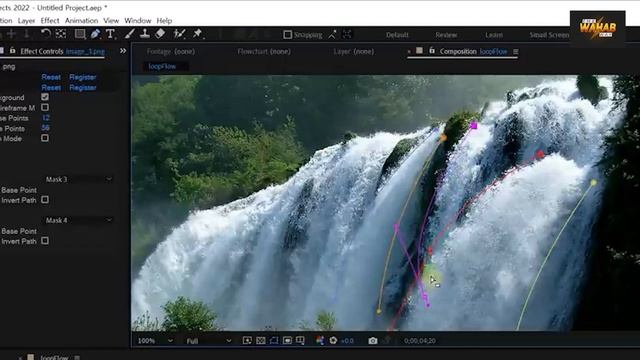The height and width of the screenshot is (360, 640).
Task: Enable the Snapping checkbox
Action: coord(288,35)
